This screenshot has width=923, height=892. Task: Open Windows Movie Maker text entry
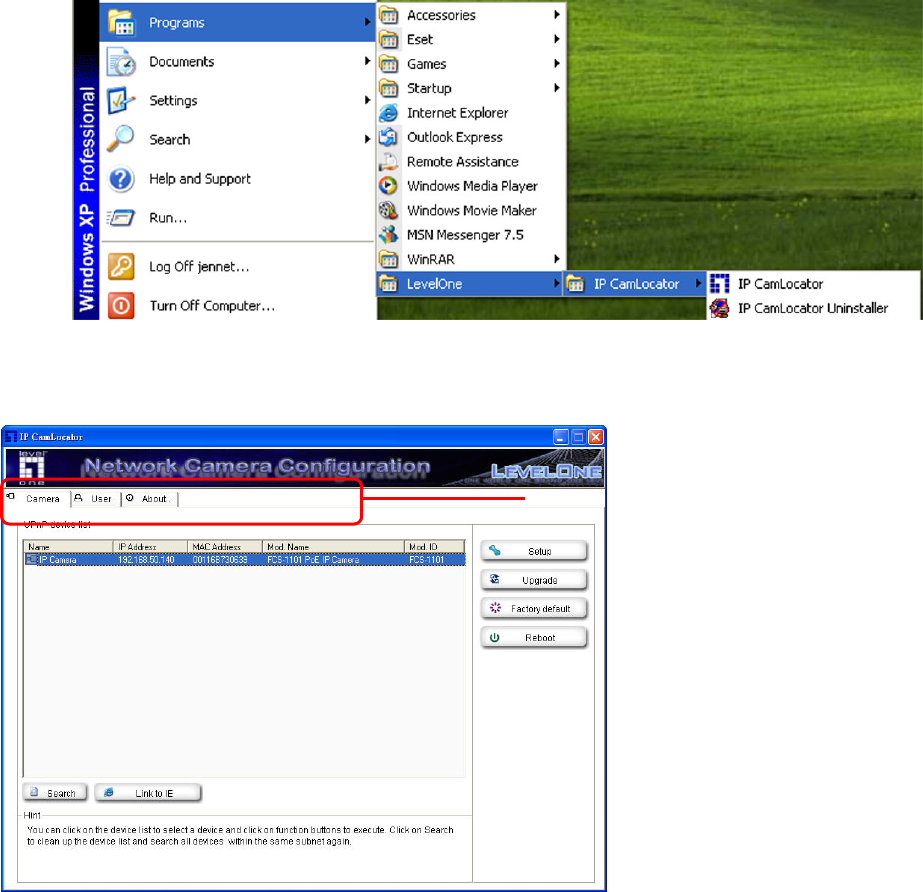point(472,210)
